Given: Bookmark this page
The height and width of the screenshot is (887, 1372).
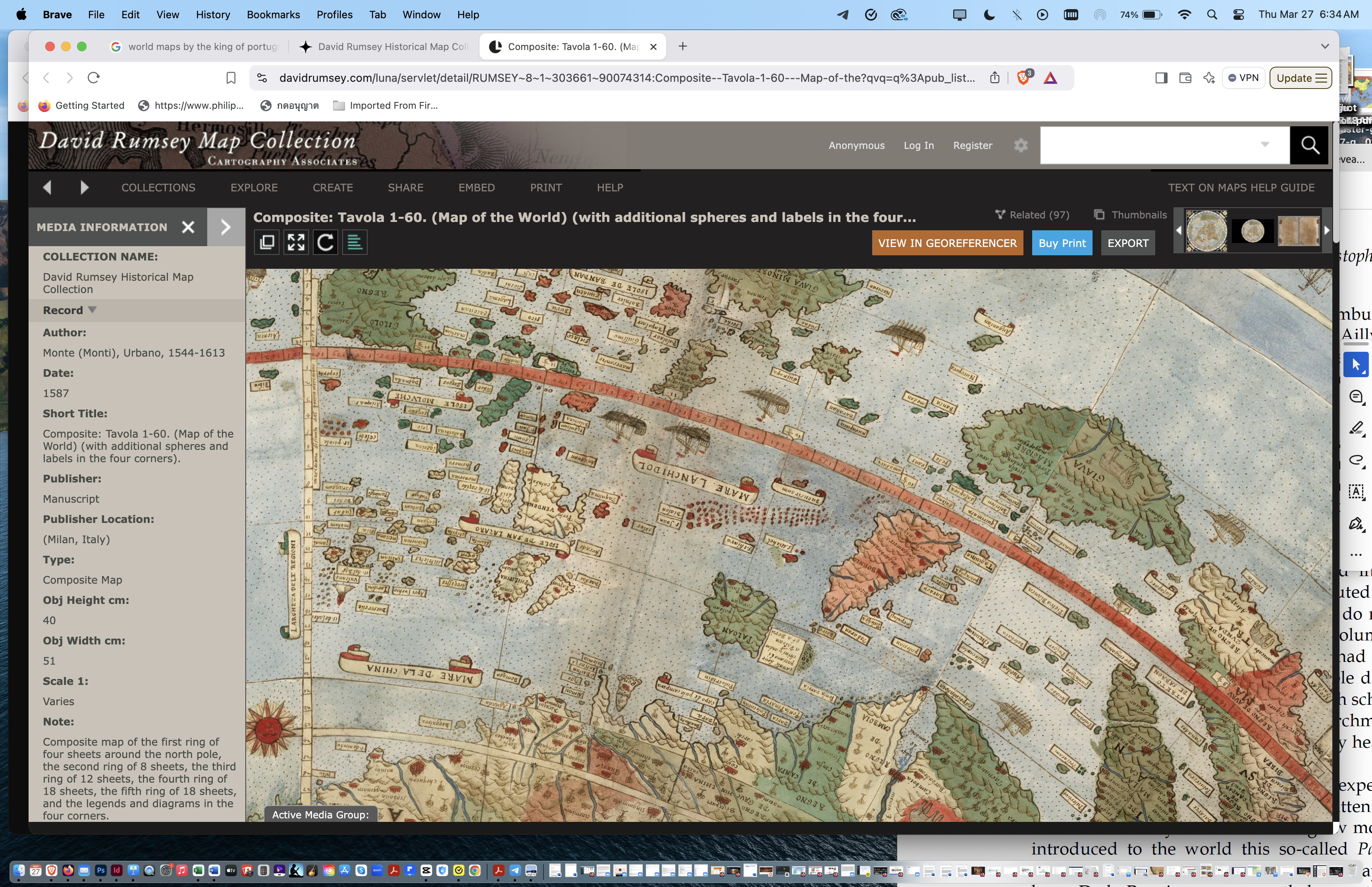Looking at the screenshot, I should [x=231, y=78].
